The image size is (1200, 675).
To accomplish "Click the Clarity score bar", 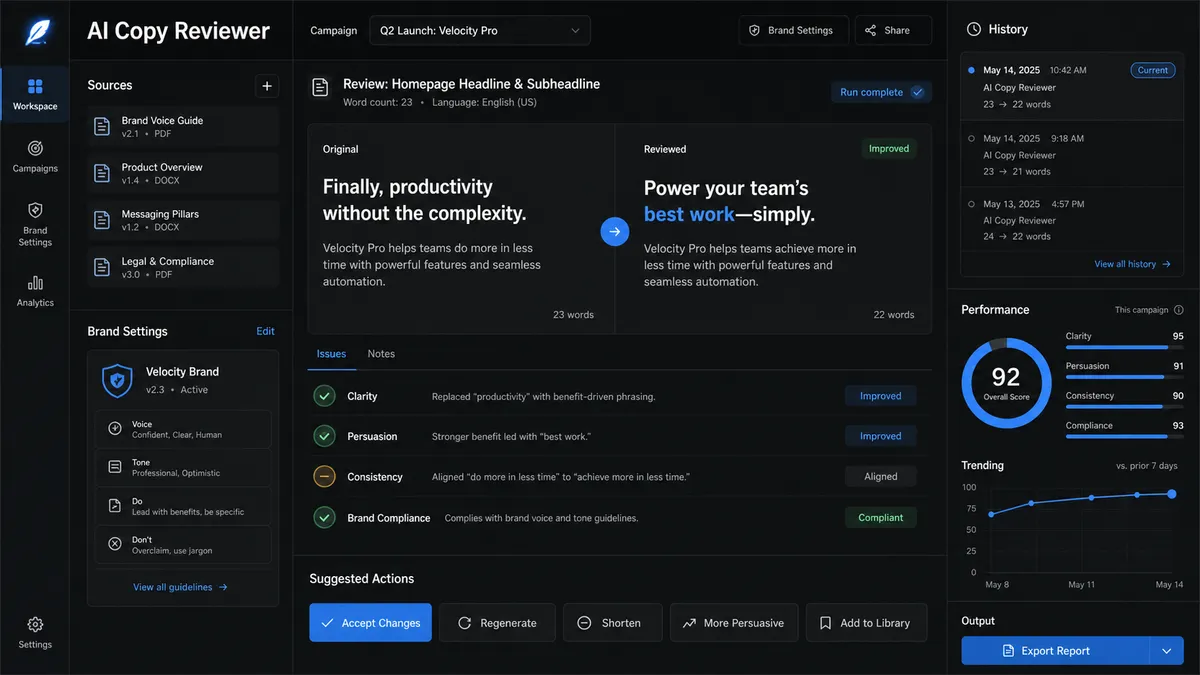I will (x=1125, y=347).
